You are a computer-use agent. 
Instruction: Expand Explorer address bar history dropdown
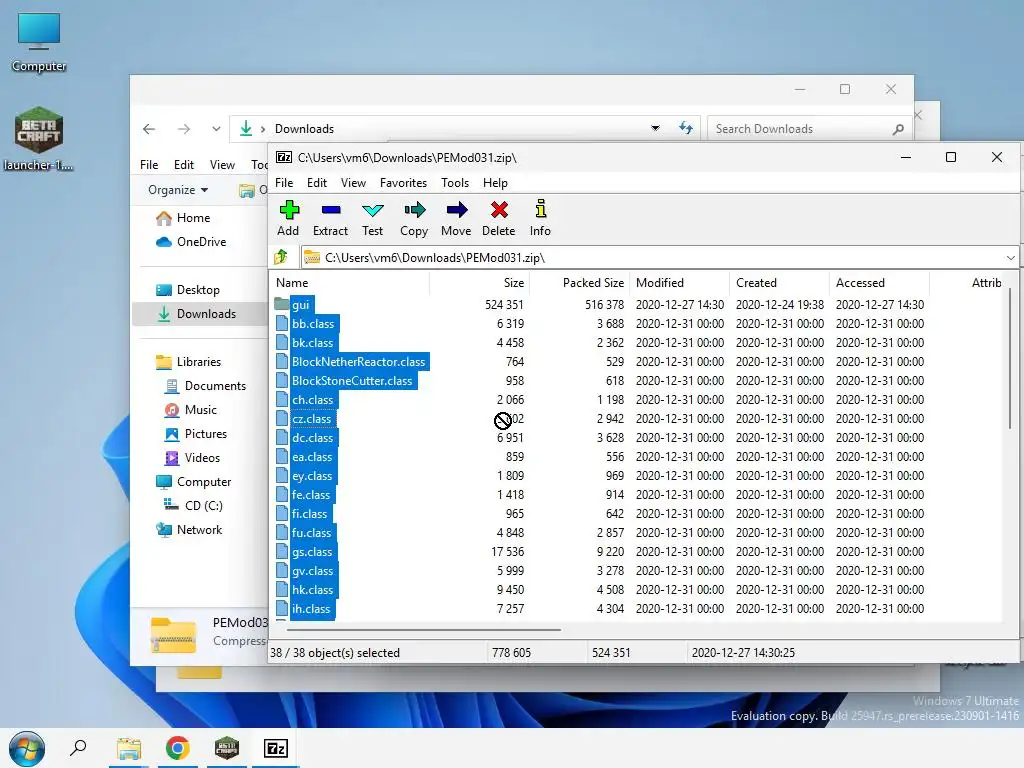pos(655,129)
